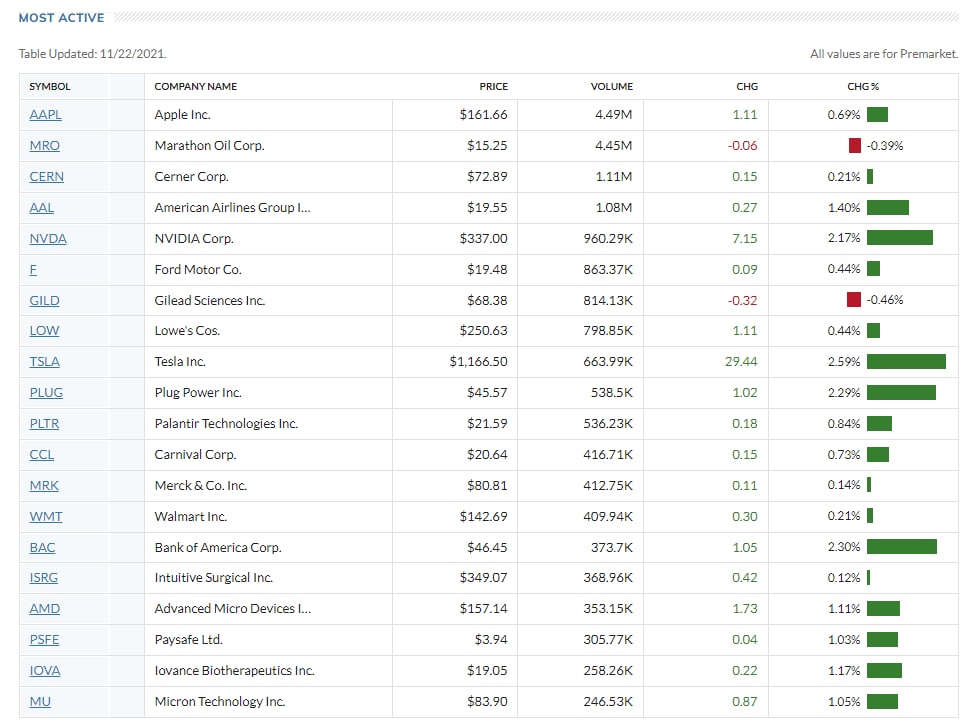Click the COMPANY NAME column header
972x725 pixels.
click(x=195, y=87)
